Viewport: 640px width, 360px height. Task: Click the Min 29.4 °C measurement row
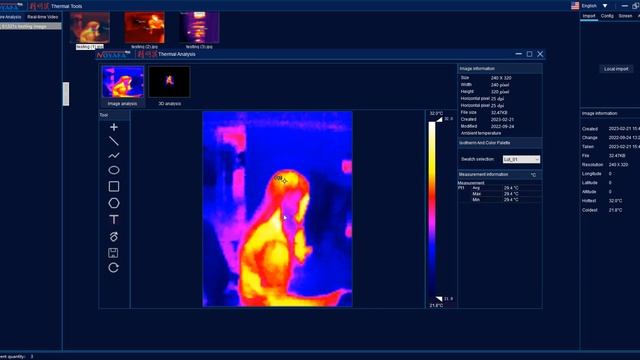point(500,200)
